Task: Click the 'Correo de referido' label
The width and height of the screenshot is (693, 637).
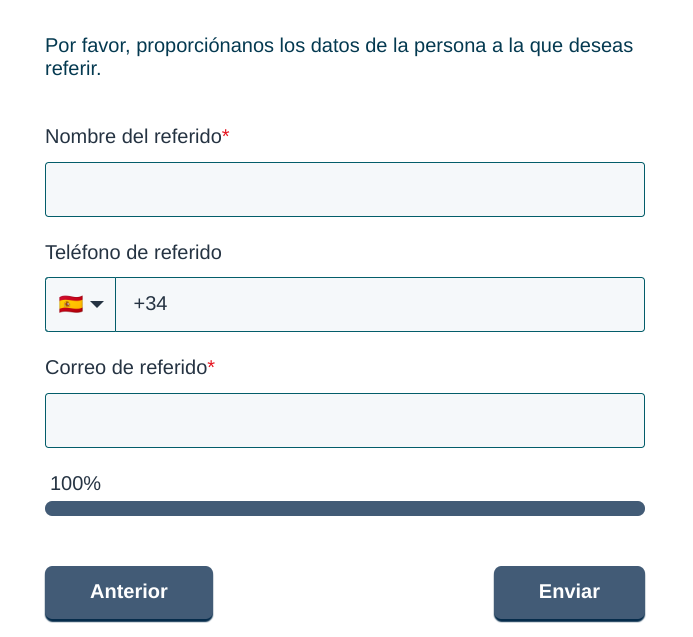Action: (x=126, y=368)
